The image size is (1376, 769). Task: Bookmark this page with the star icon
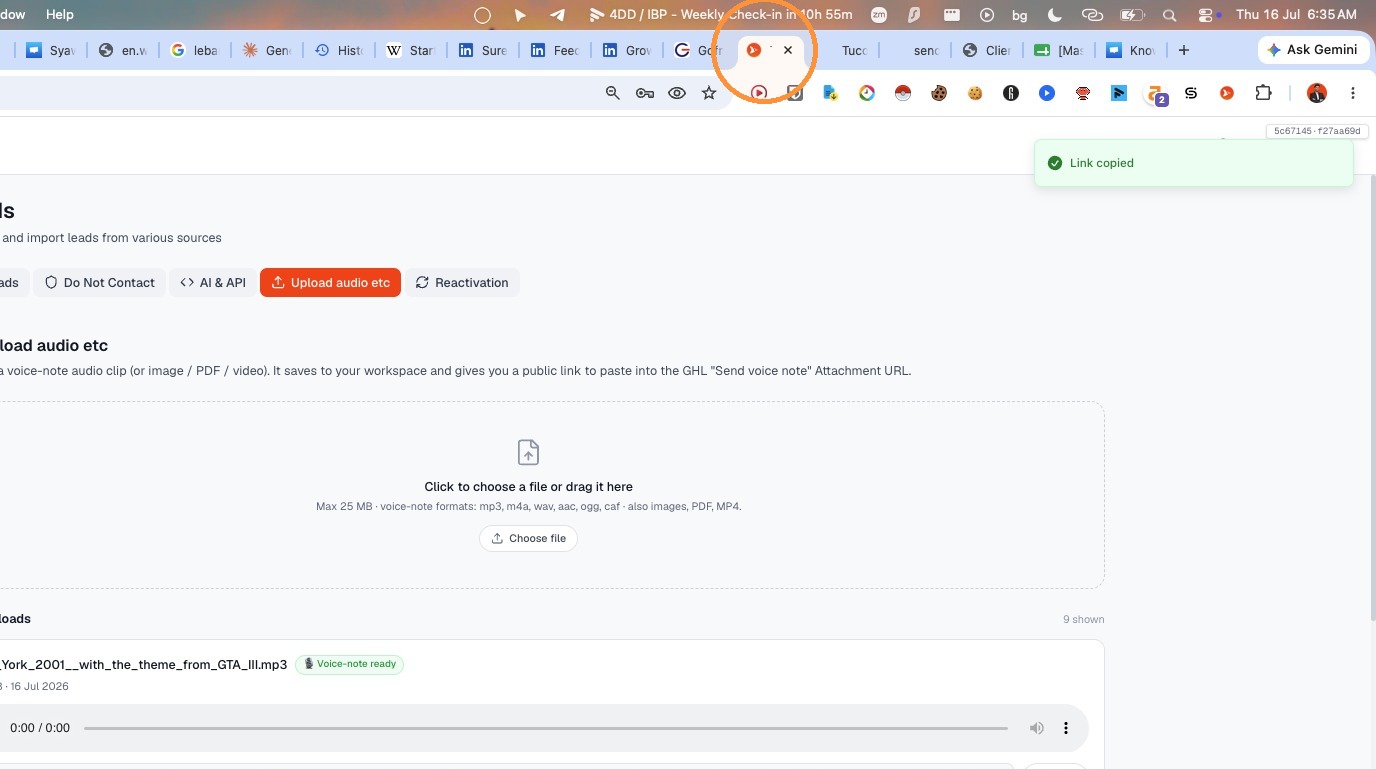709,93
